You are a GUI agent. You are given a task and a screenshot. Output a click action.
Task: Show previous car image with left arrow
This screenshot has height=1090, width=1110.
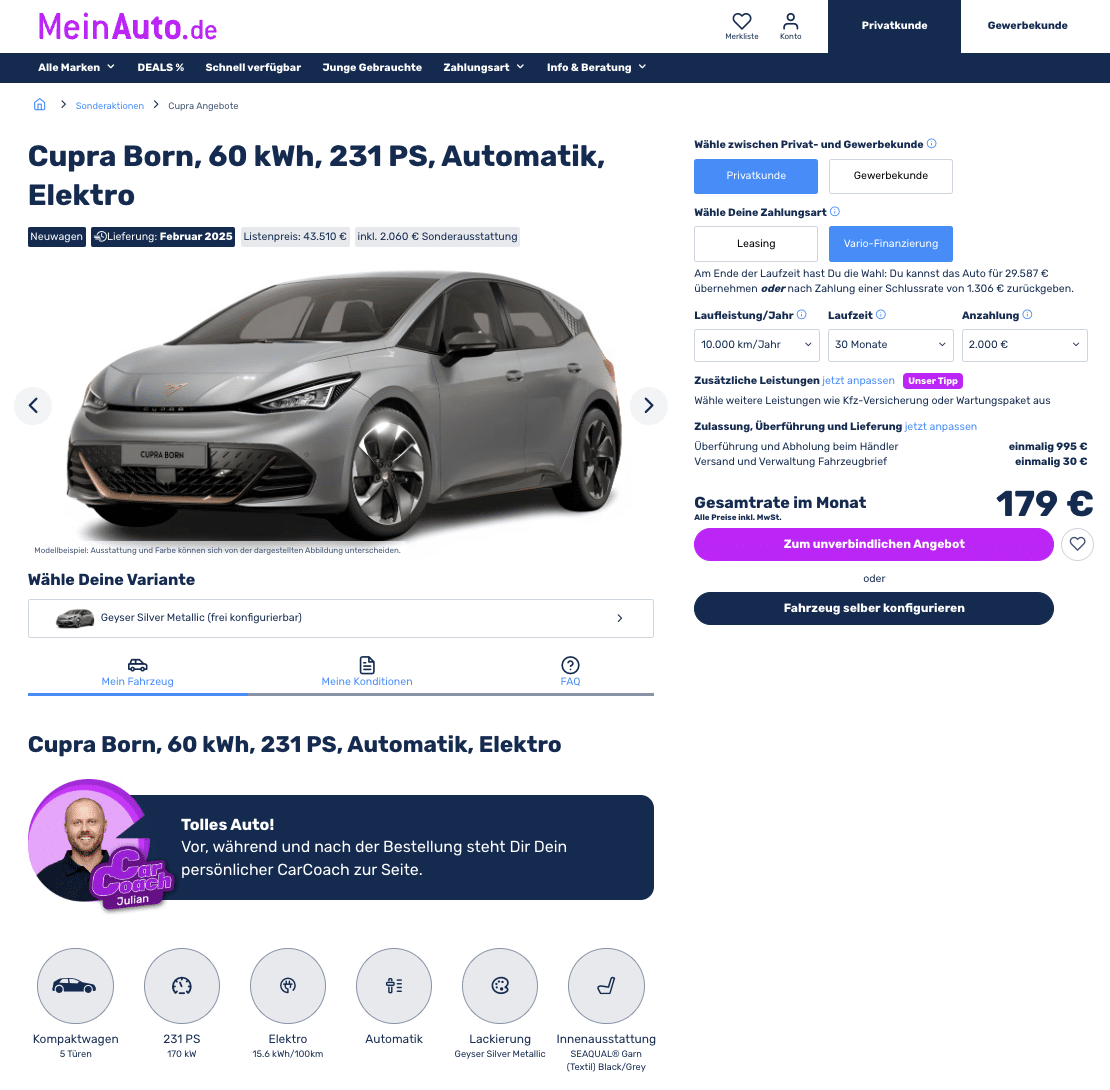[33, 406]
